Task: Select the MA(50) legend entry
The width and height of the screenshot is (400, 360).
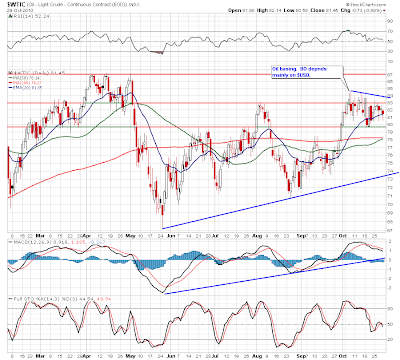Action: pos(25,78)
